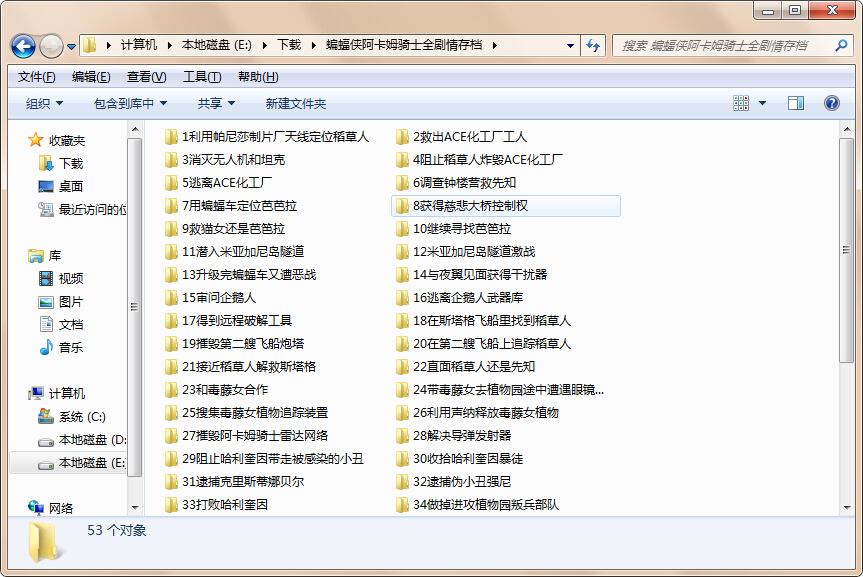Select folder 3消灭无人机和坦克
The image size is (863, 577).
pos(225,160)
